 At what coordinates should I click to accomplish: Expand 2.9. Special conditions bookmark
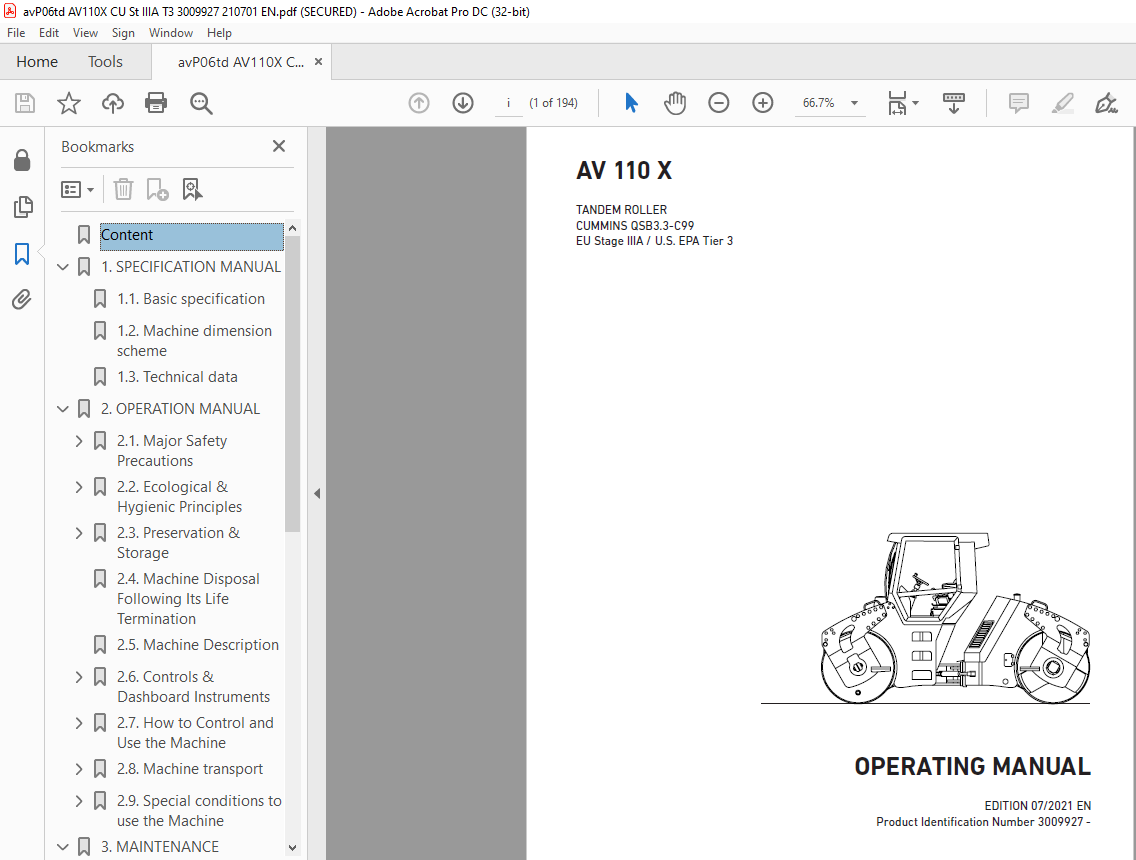(x=79, y=801)
